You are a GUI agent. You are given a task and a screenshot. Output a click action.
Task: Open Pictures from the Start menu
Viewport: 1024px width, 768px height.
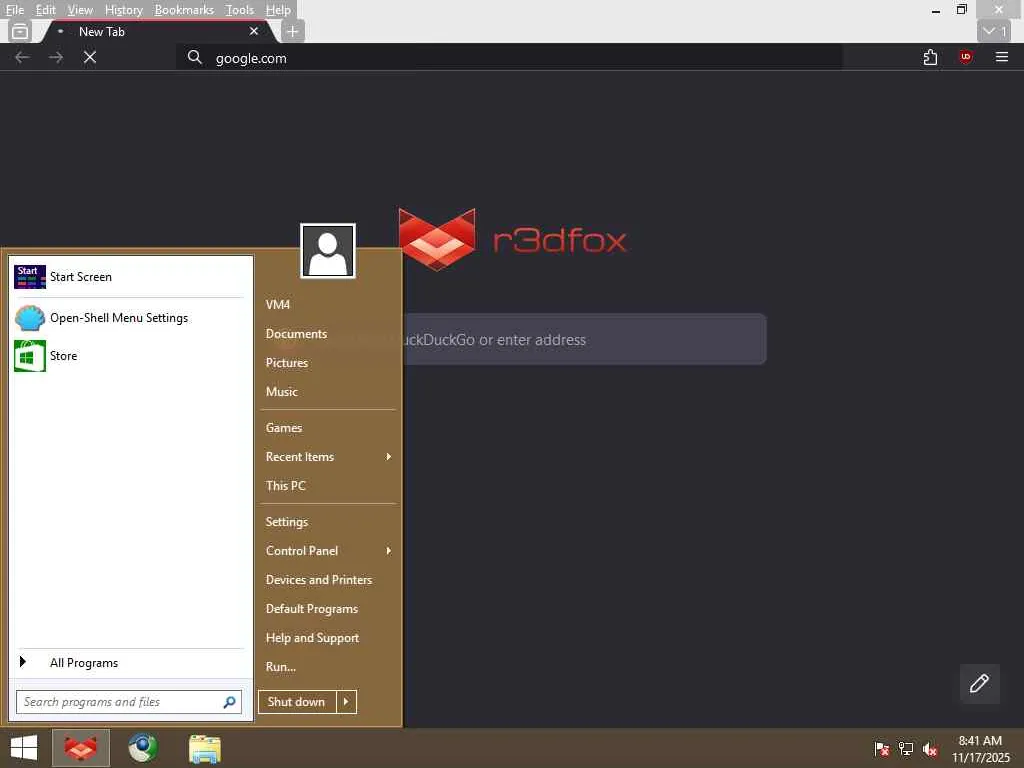click(x=328, y=362)
